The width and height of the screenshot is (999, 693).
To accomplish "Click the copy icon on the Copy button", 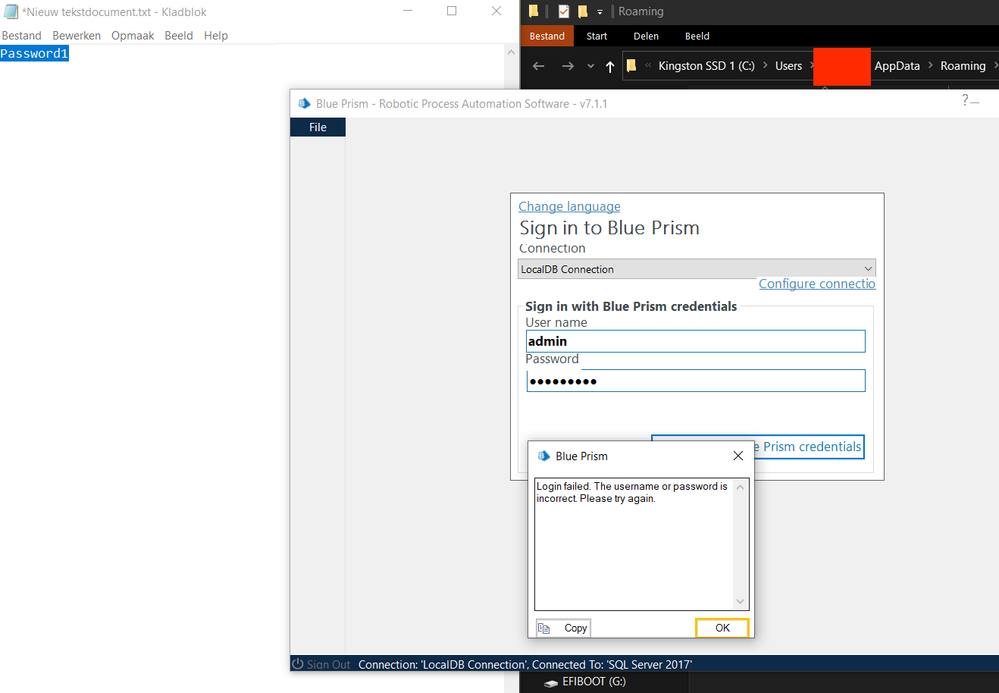I will (544, 629).
